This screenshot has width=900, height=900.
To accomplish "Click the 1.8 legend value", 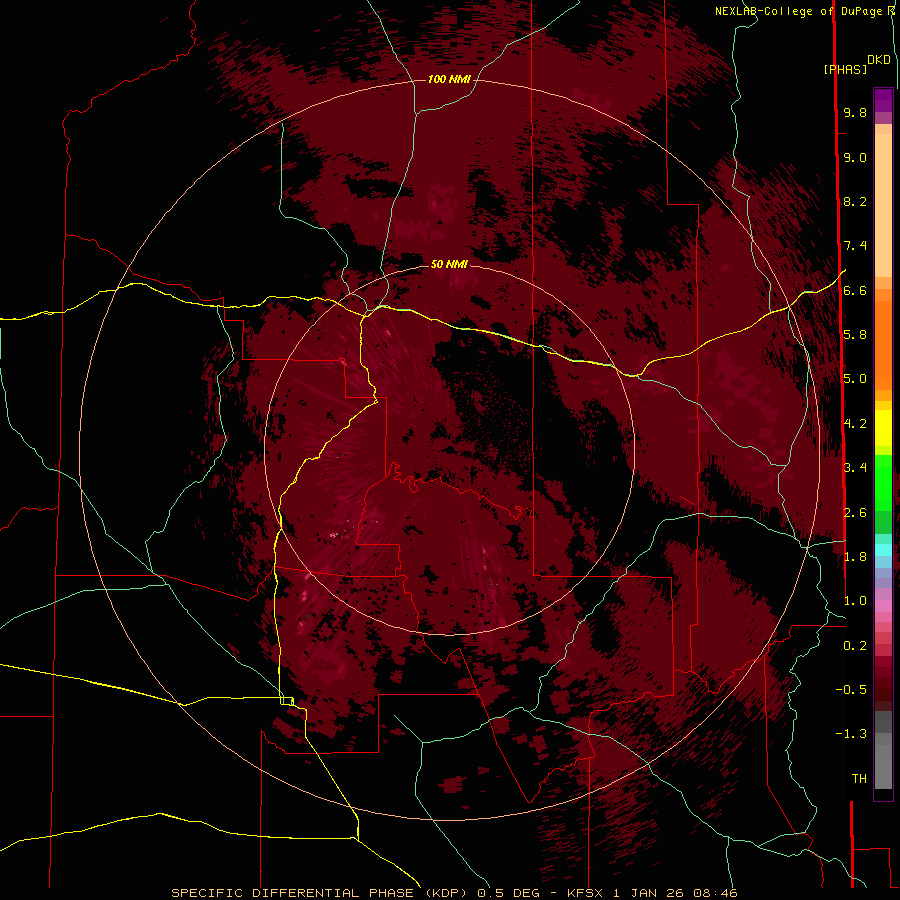I will tap(855, 557).
